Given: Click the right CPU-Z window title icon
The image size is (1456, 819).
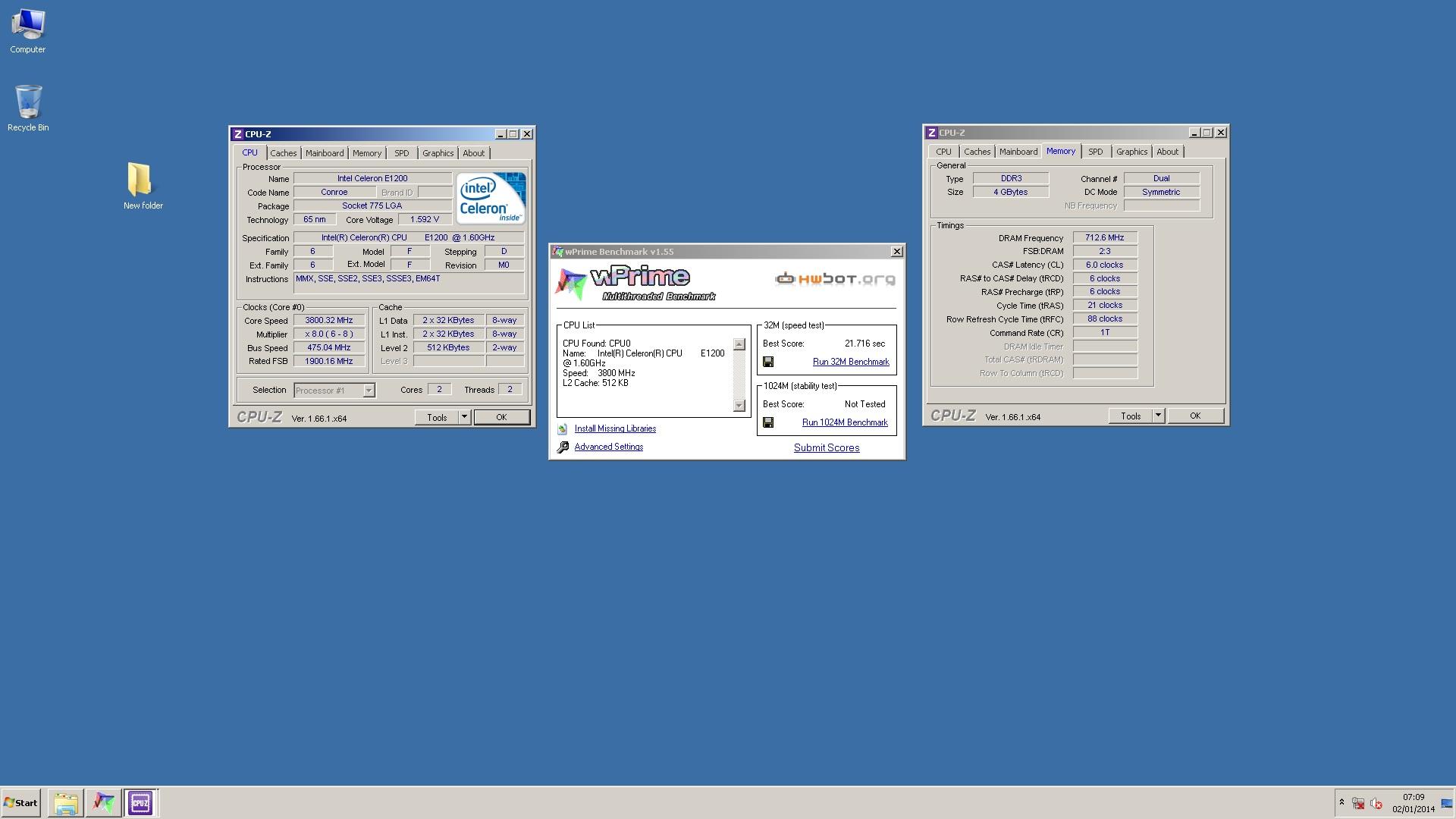Looking at the screenshot, I should (931, 133).
